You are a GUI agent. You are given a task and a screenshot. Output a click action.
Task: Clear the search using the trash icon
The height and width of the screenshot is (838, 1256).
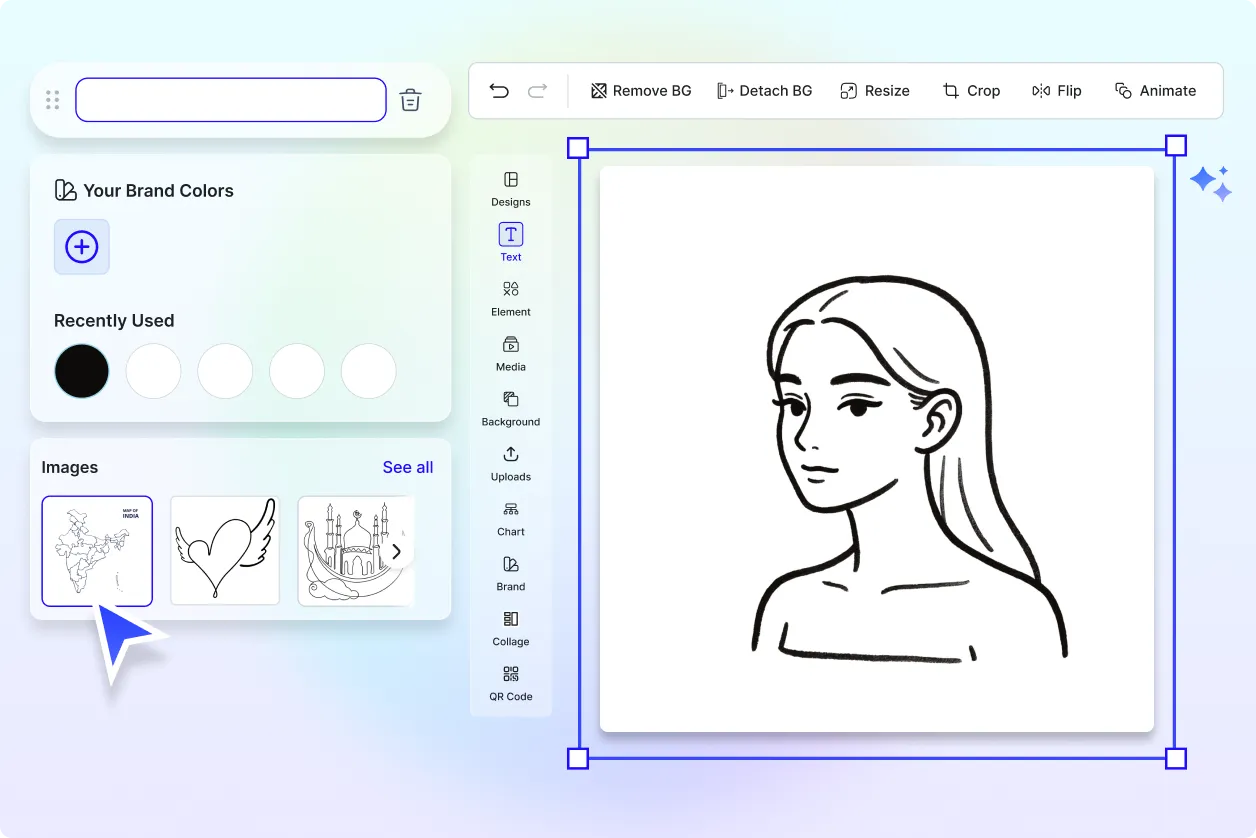(x=410, y=99)
